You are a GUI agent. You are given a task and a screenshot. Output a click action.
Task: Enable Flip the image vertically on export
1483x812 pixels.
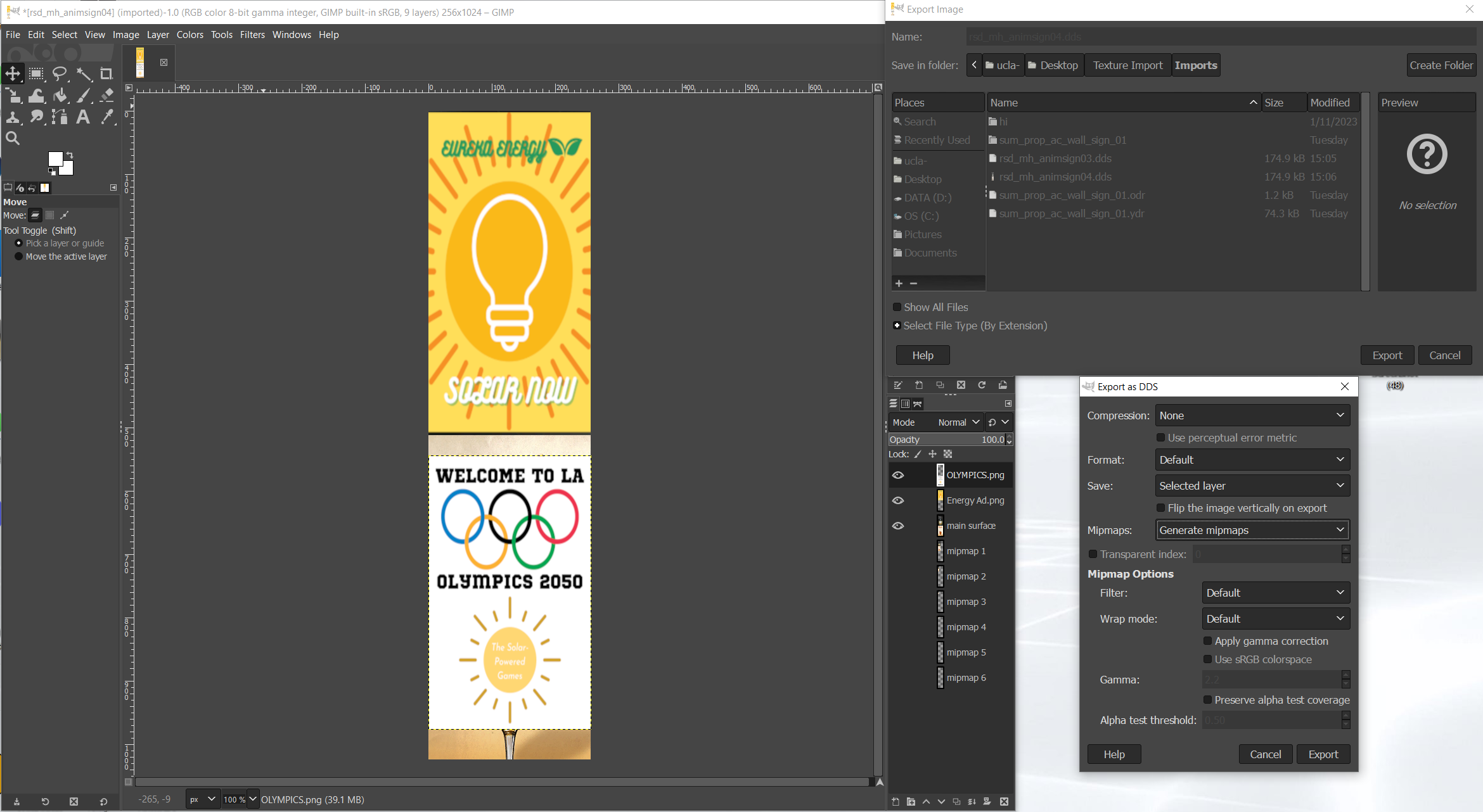click(x=1161, y=508)
